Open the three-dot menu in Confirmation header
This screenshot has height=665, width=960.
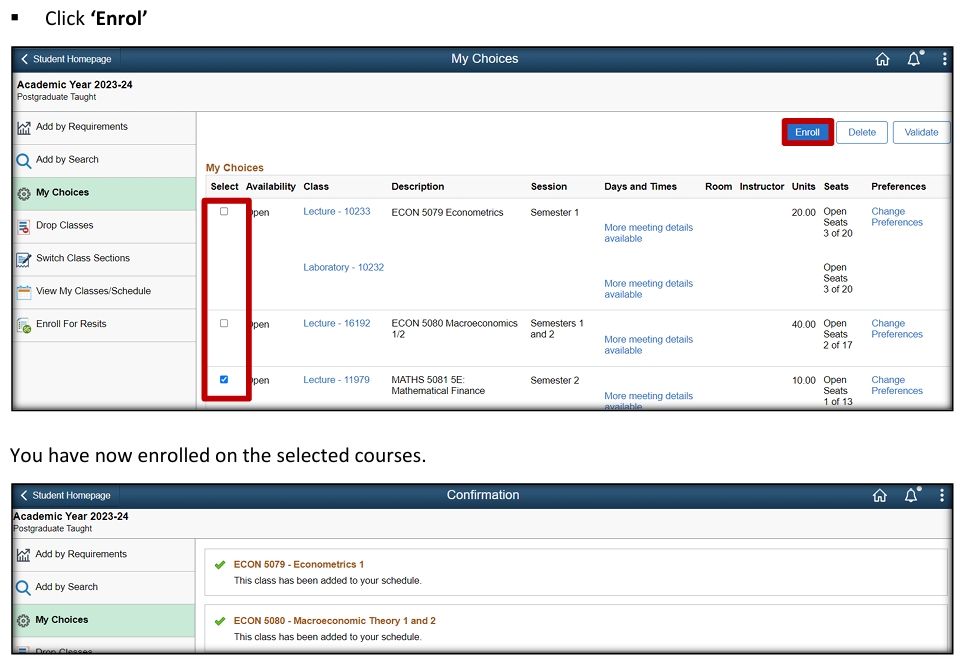click(942, 495)
